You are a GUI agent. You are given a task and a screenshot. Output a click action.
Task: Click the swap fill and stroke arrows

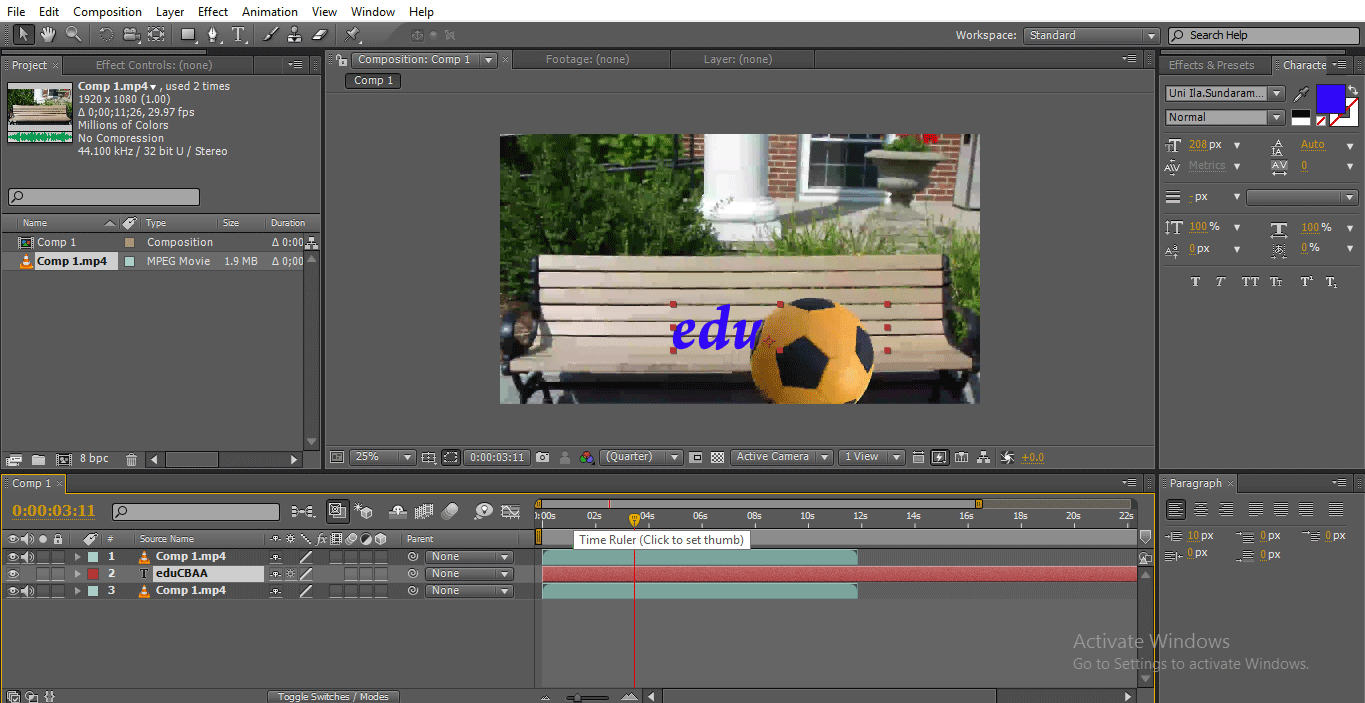click(1352, 90)
